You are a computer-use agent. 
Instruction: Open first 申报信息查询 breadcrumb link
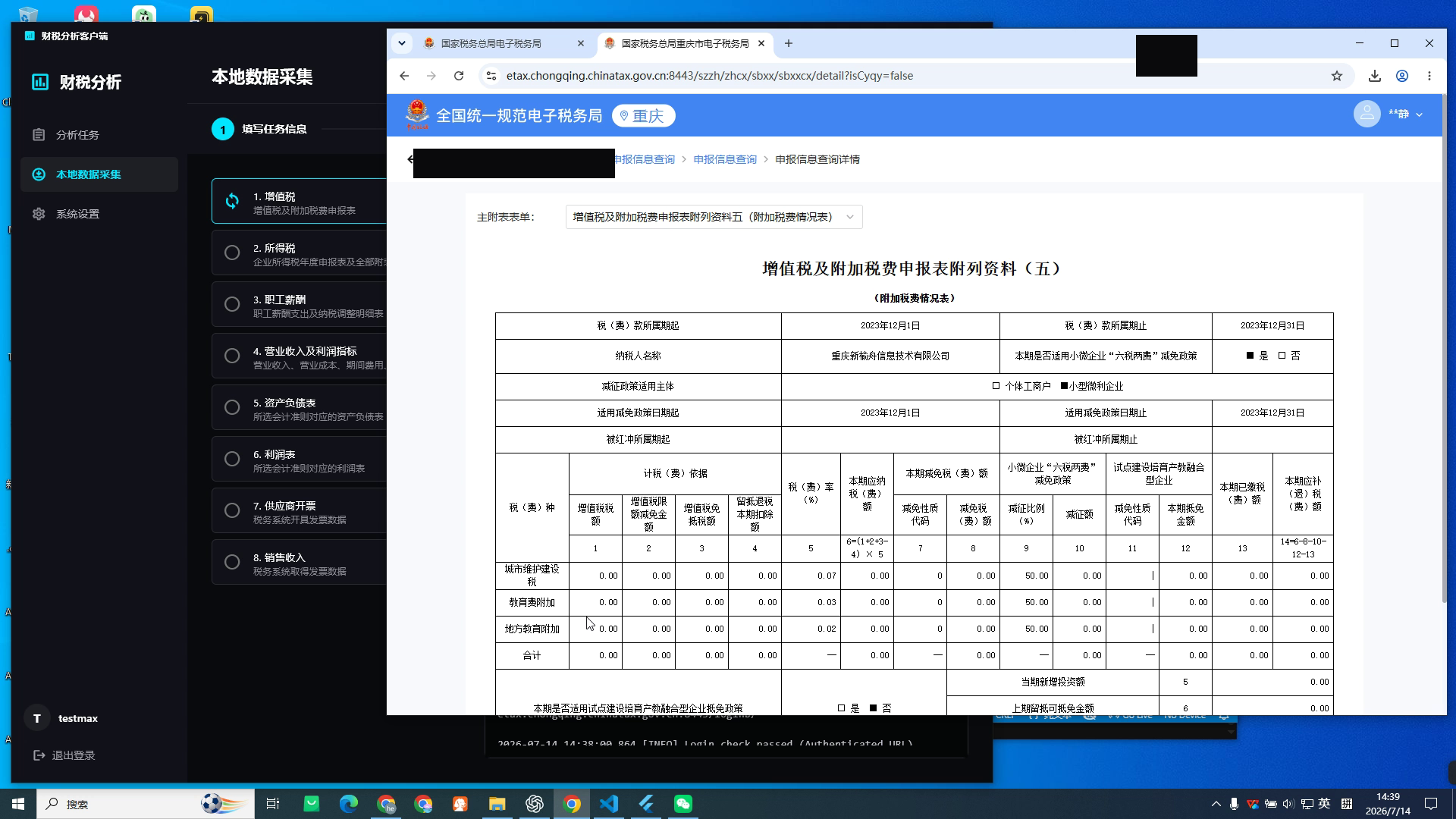(644, 159)
